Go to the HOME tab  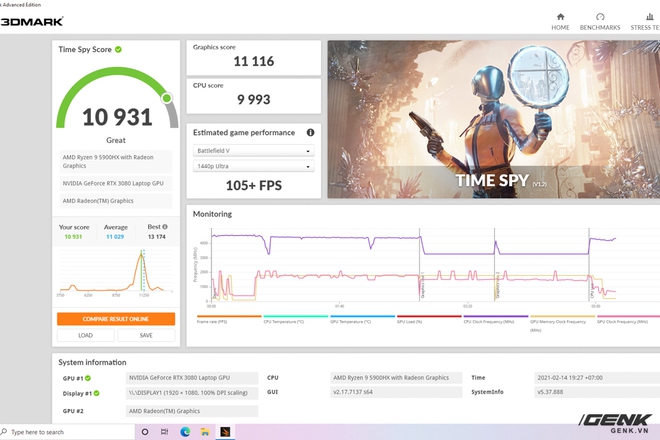pos(560,22)
